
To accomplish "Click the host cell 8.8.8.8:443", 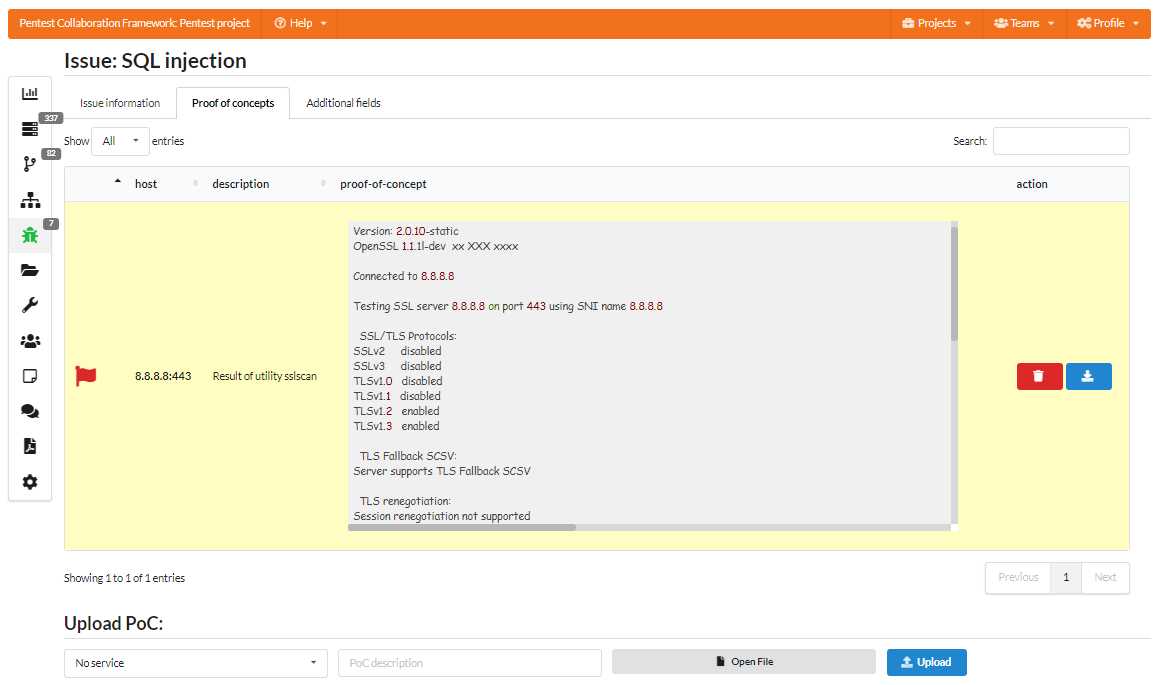I will [x=163, y=376].
